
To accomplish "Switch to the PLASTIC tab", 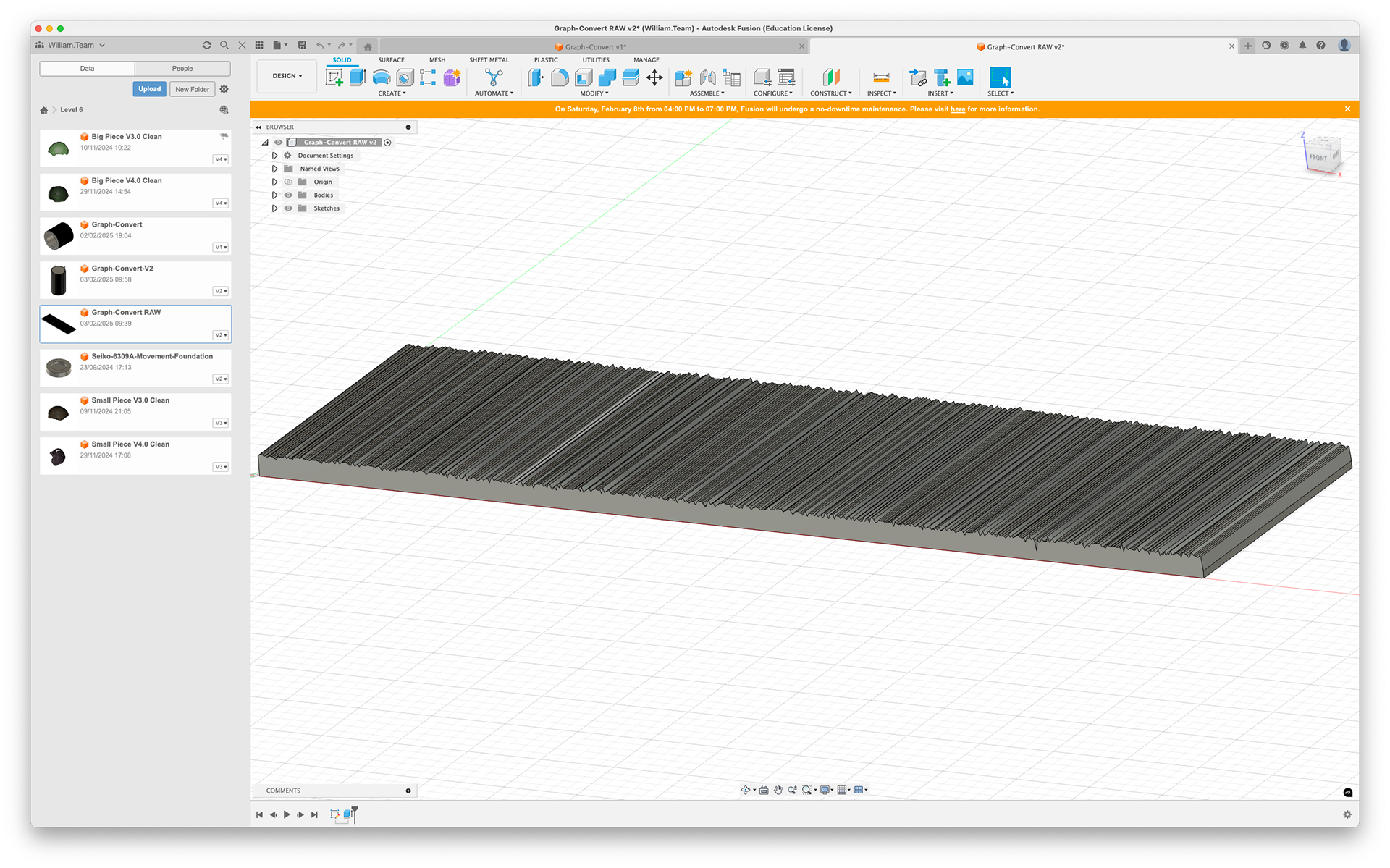I will [x=546, y=60].
